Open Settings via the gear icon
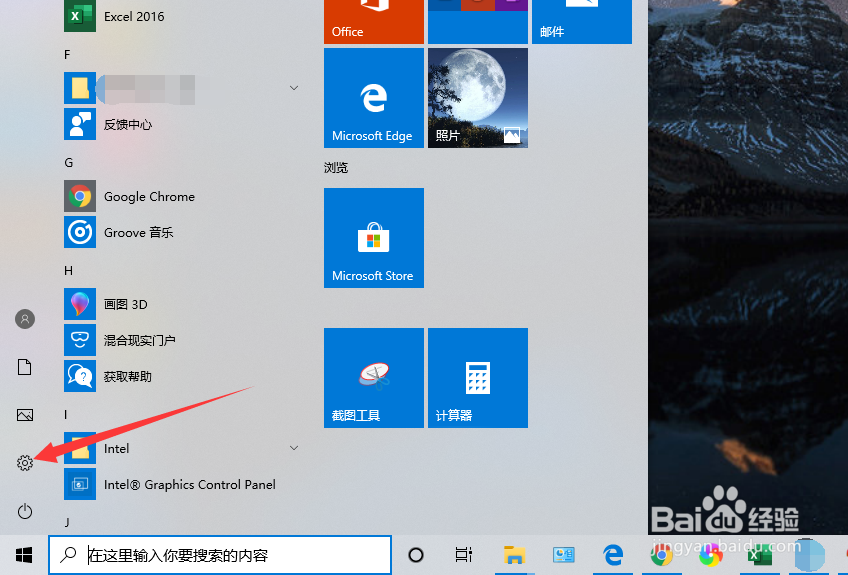 25,462
